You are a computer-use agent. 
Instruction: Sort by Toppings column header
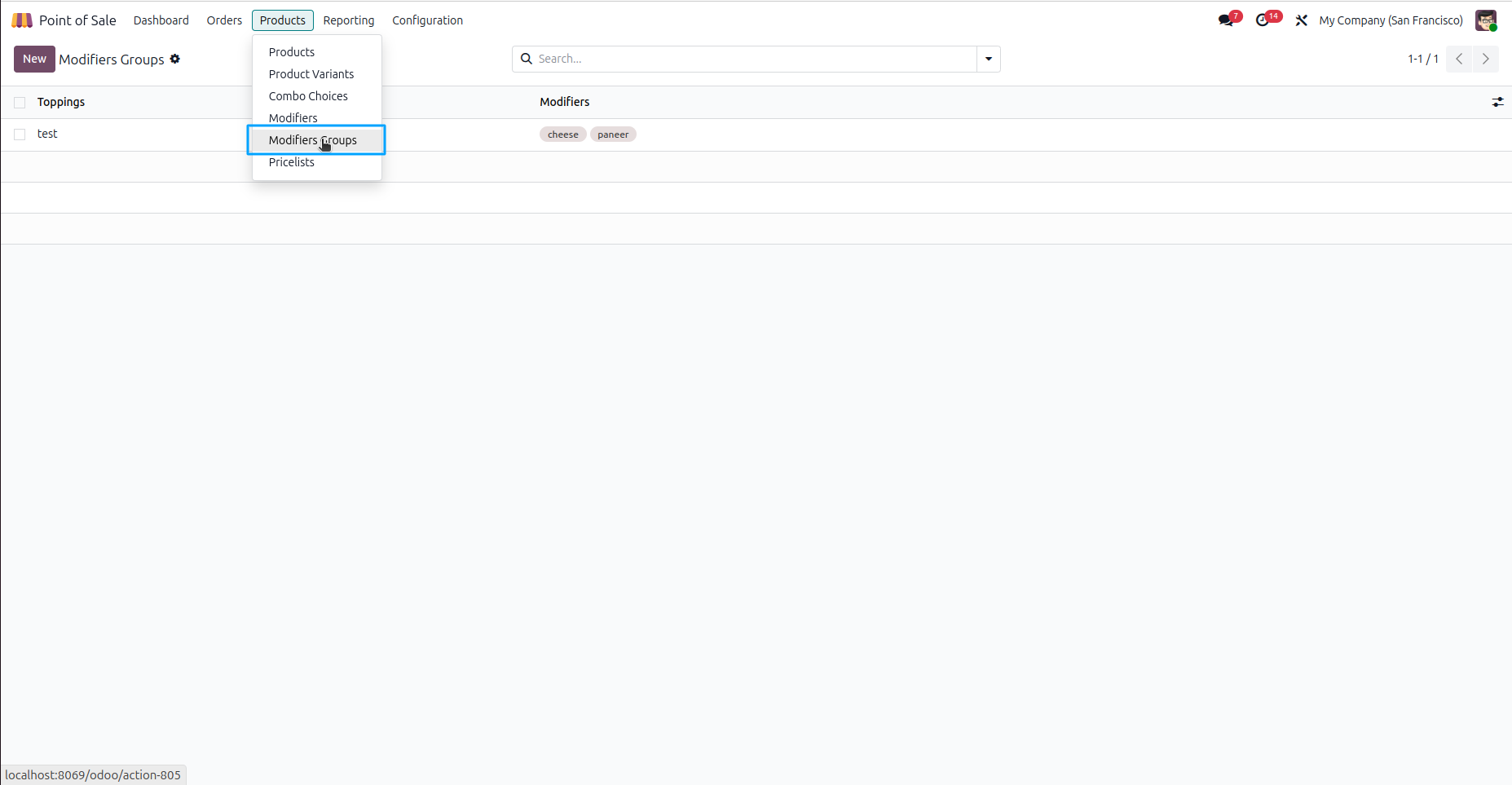(61, 102)
